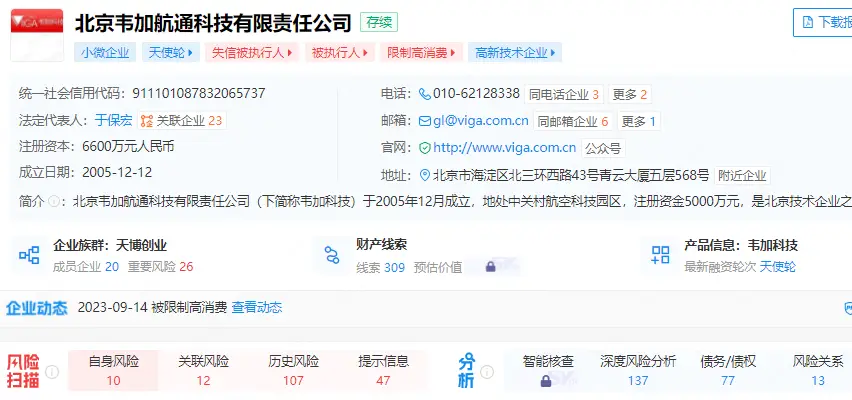
Task: Click the info icon beside 风险扫描
Action: 52,372
